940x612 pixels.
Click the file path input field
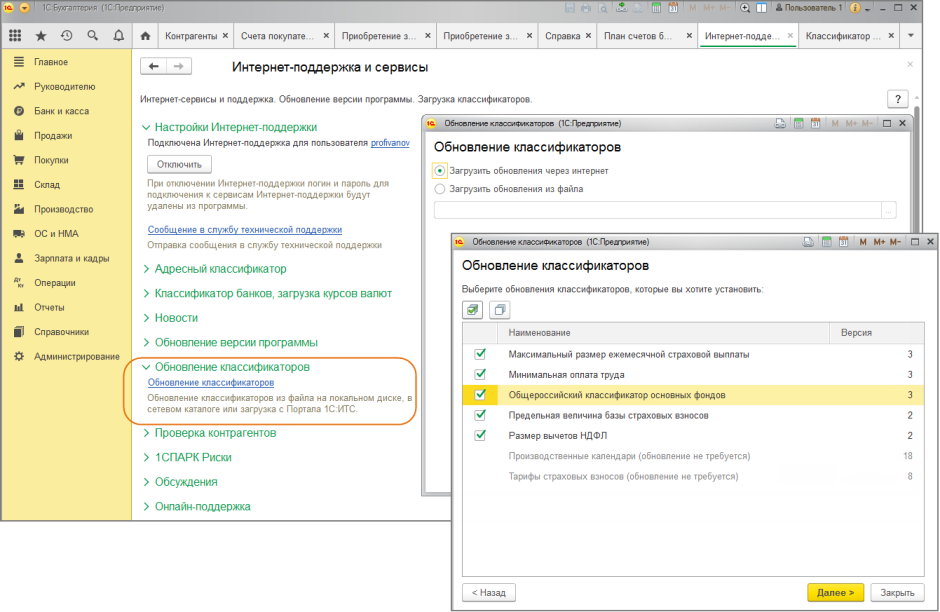tap(658, 210)
